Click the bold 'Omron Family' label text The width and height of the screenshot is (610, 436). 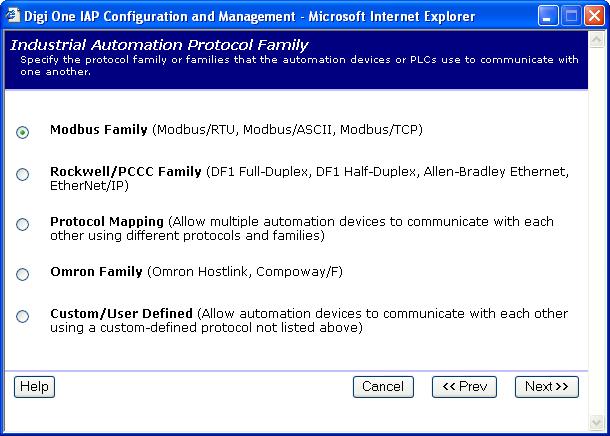pyautogui.click(x=96, y=272)
